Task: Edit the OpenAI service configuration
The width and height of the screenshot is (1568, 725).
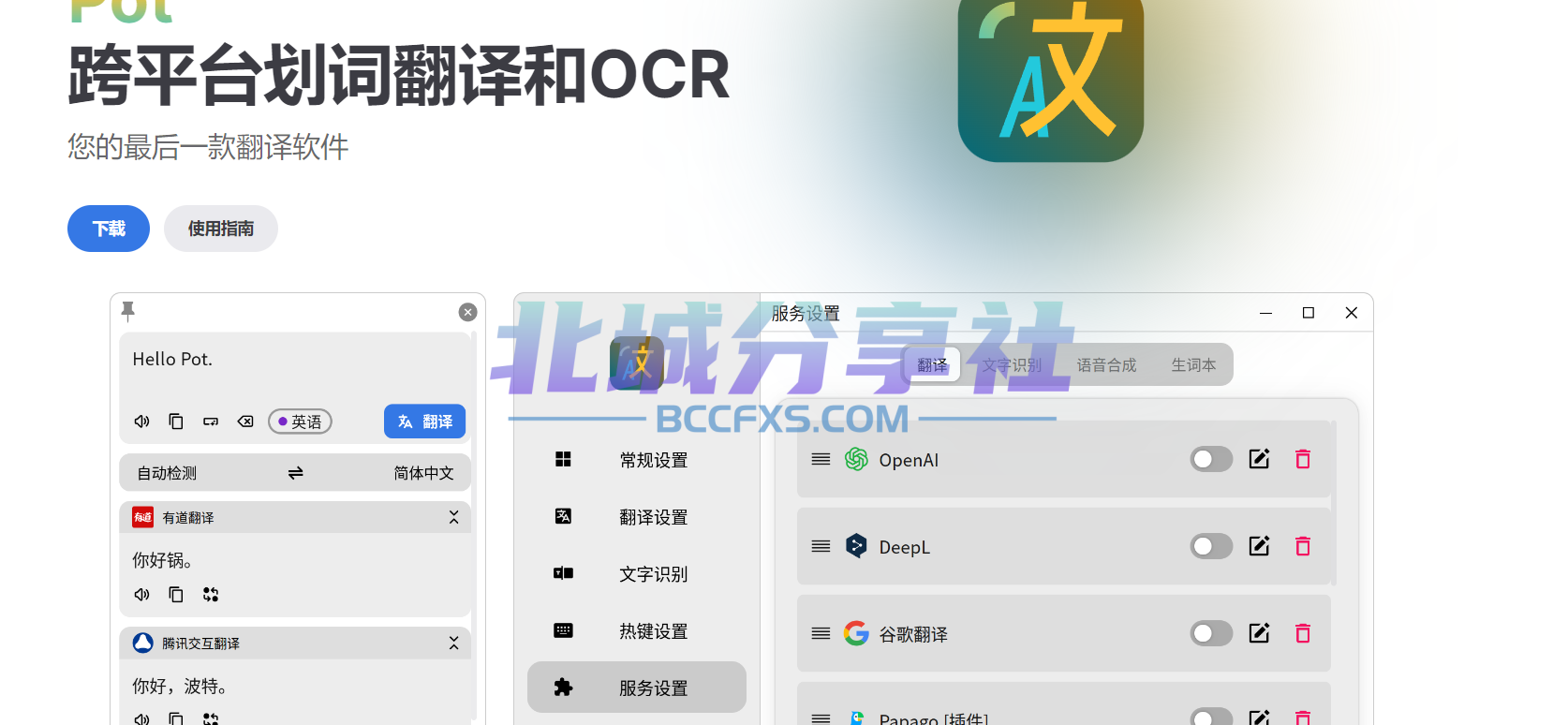Action: 1259,459
